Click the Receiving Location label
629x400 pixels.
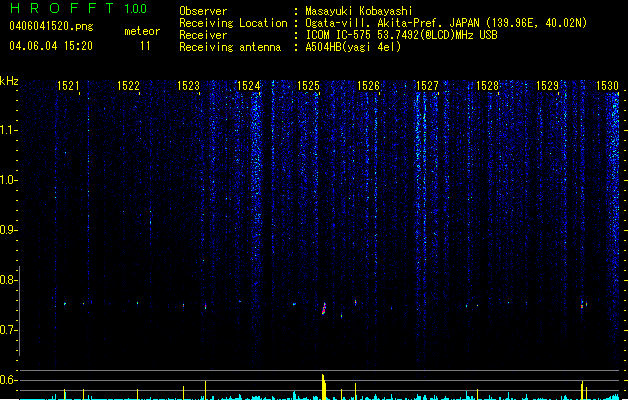(233, 23)
